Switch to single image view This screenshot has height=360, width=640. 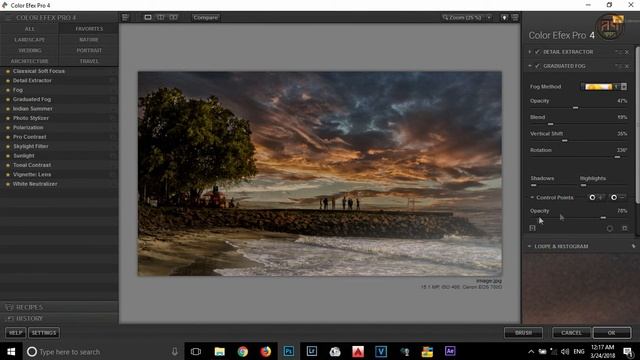[x=148, y=18]
